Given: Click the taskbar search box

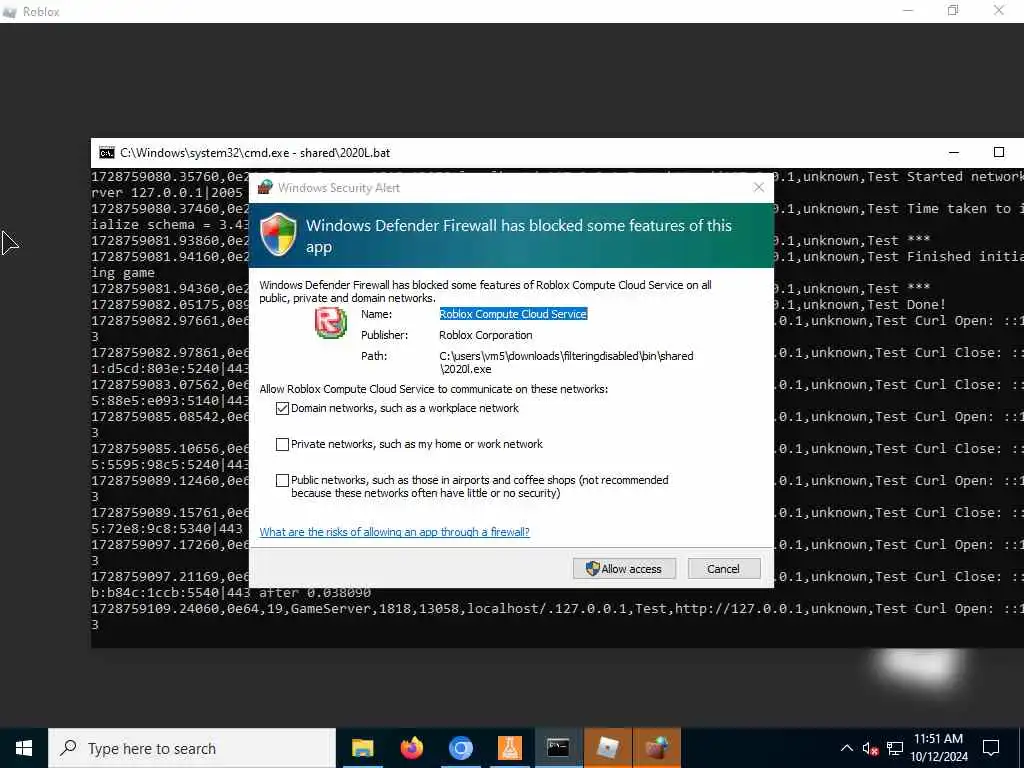Looking at the screenshot, I should pyautogui.click(x=192, y=748).
